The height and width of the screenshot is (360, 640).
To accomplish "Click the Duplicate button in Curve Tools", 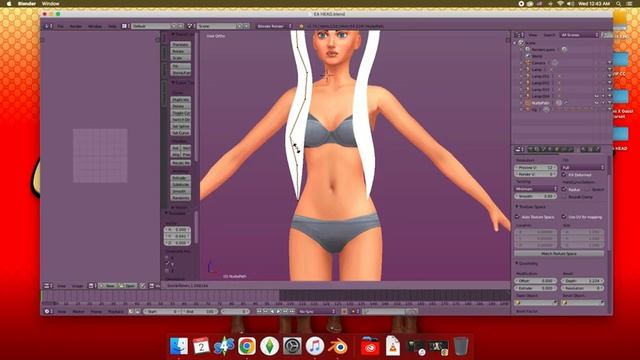I will pyautogui.click(x=180, y=100).
